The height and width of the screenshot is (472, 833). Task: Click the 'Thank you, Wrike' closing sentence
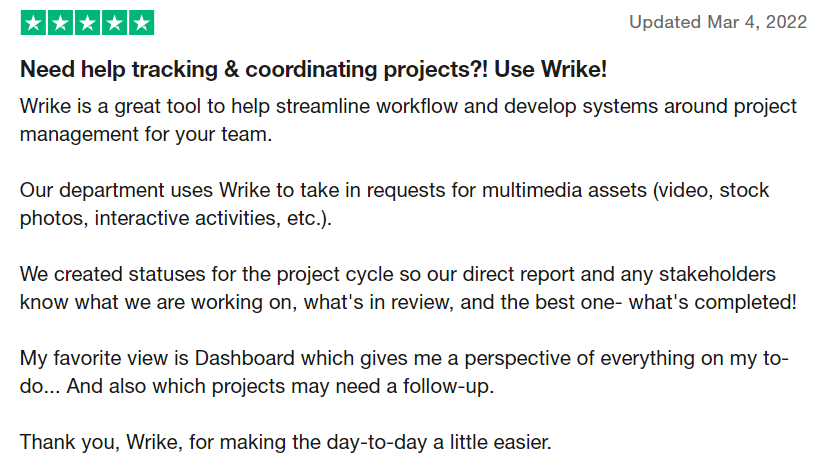click(286, 442)
